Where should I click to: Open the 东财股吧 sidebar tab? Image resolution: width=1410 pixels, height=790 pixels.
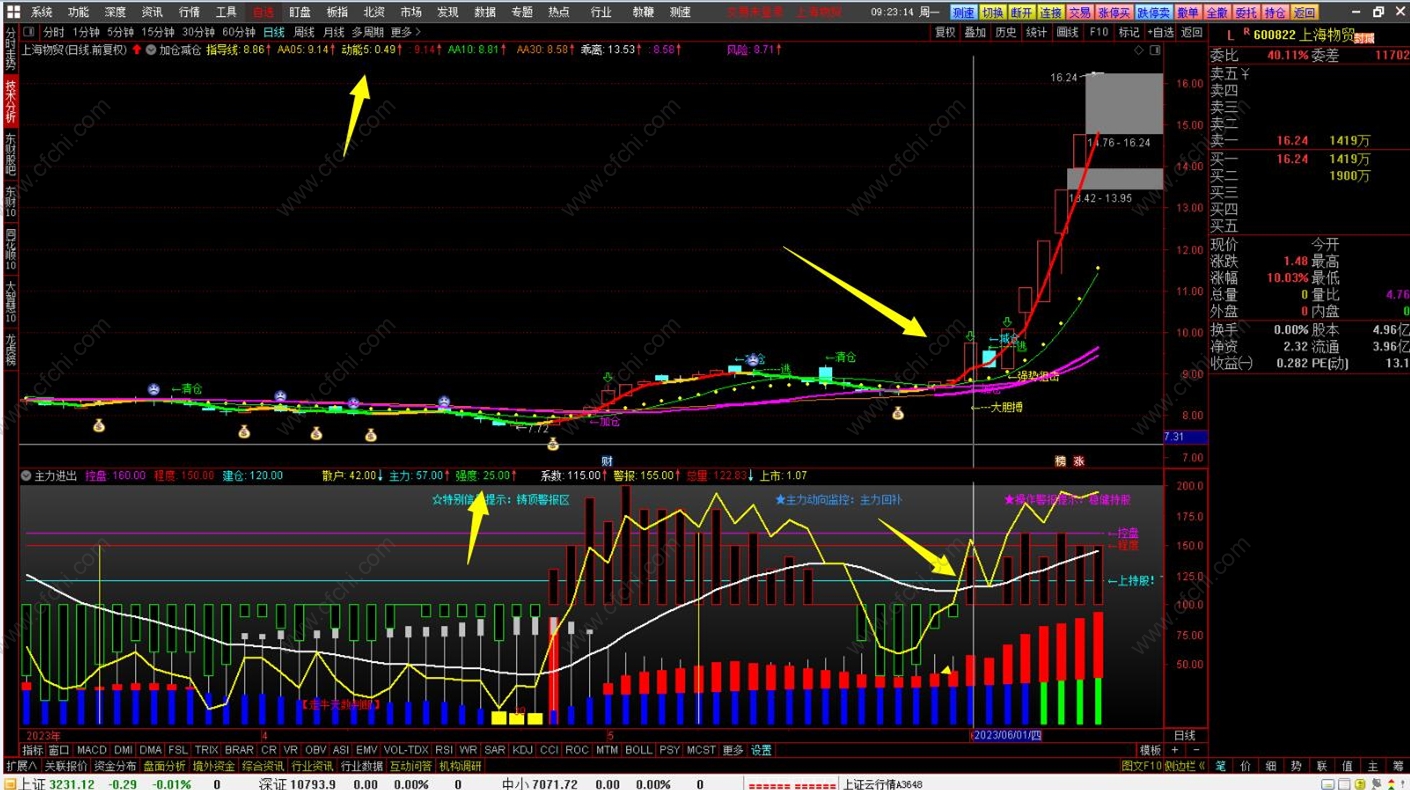tap(10, 154)
